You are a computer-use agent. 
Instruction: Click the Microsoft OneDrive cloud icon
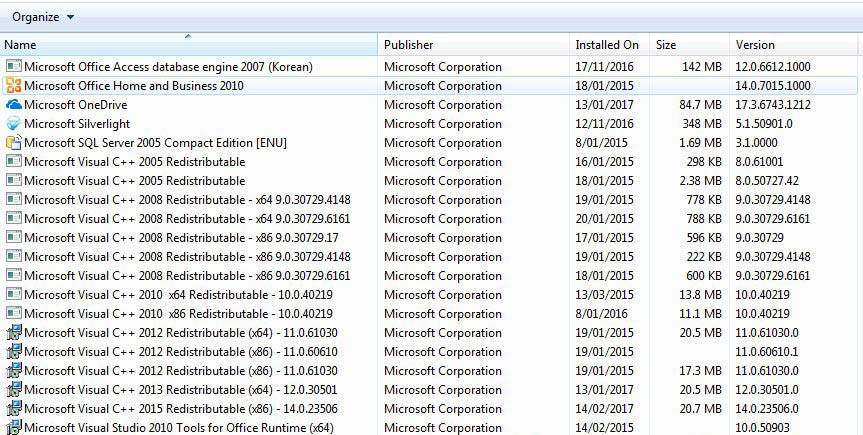(14, 104)
